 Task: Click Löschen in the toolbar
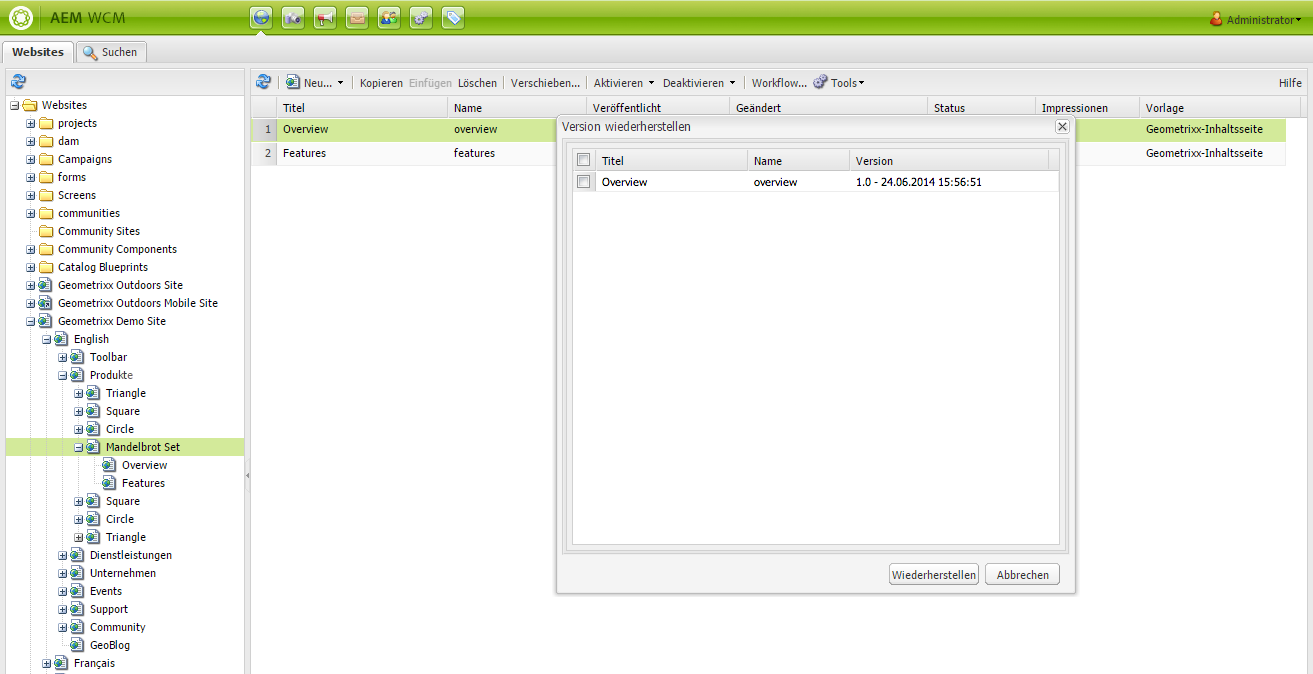[477, 83]
